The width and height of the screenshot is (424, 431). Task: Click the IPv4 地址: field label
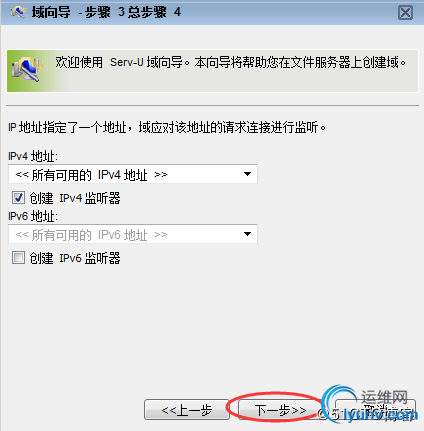click(x=33, y=156)
